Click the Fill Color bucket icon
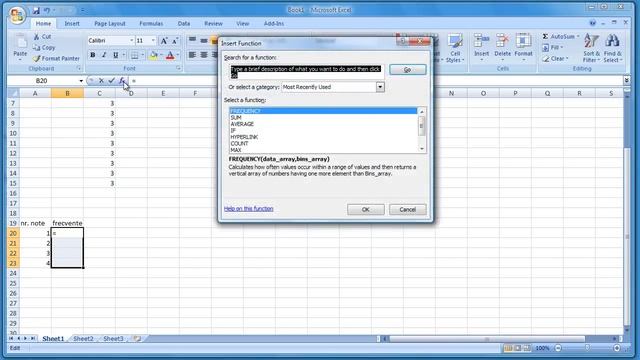The width and height of the screenshot is (640, 360). 153,55
